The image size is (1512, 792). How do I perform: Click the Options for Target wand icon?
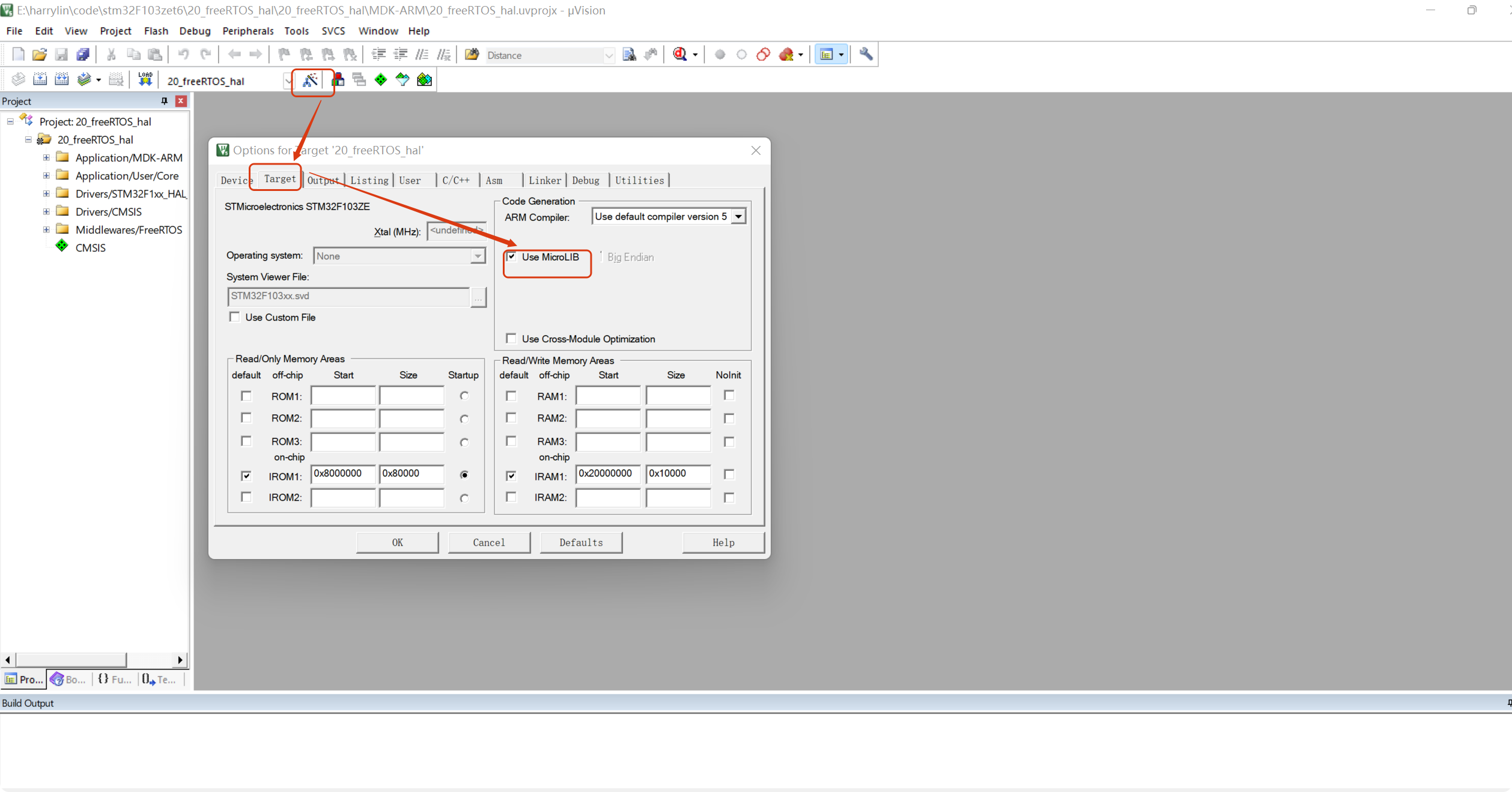coord(310,80)
